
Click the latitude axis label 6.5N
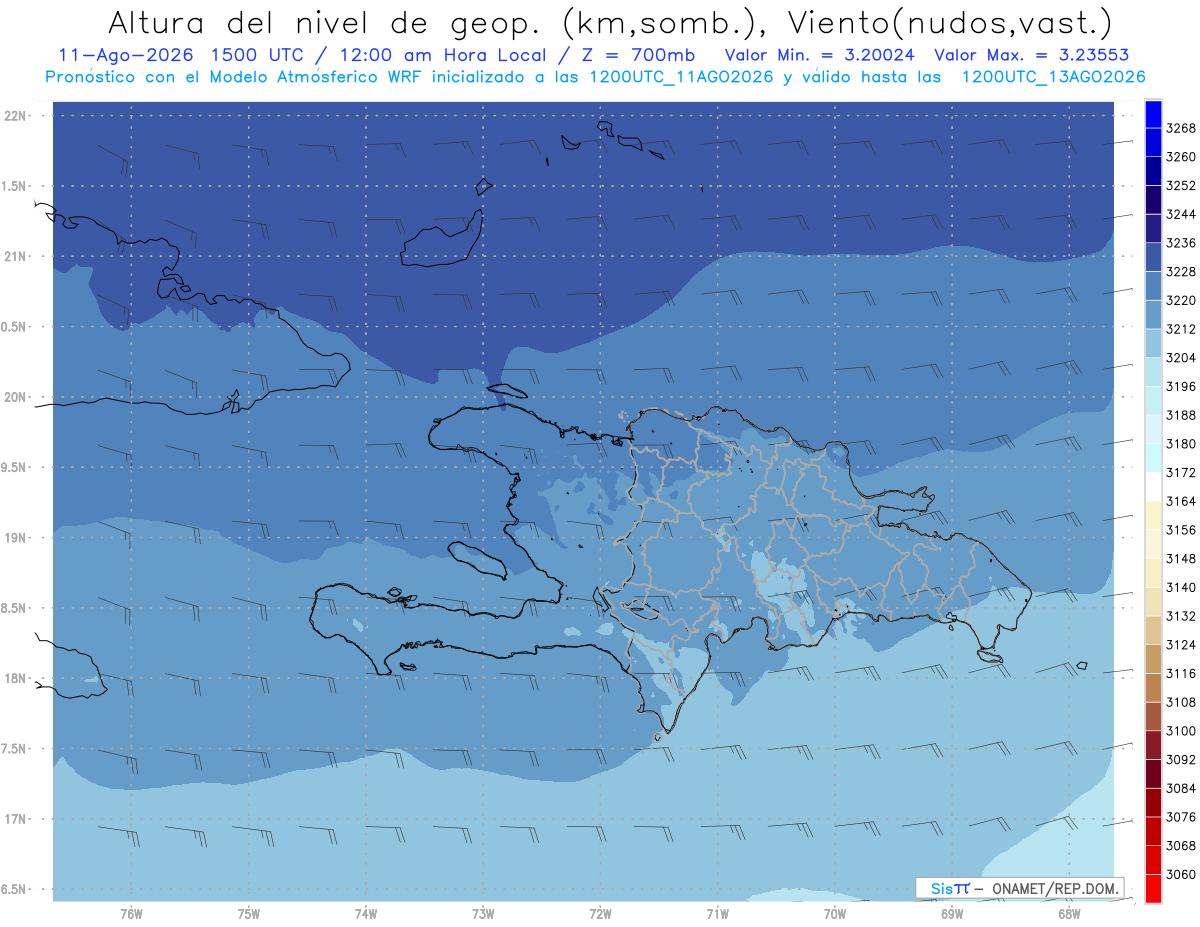click(x=14, y=890)
